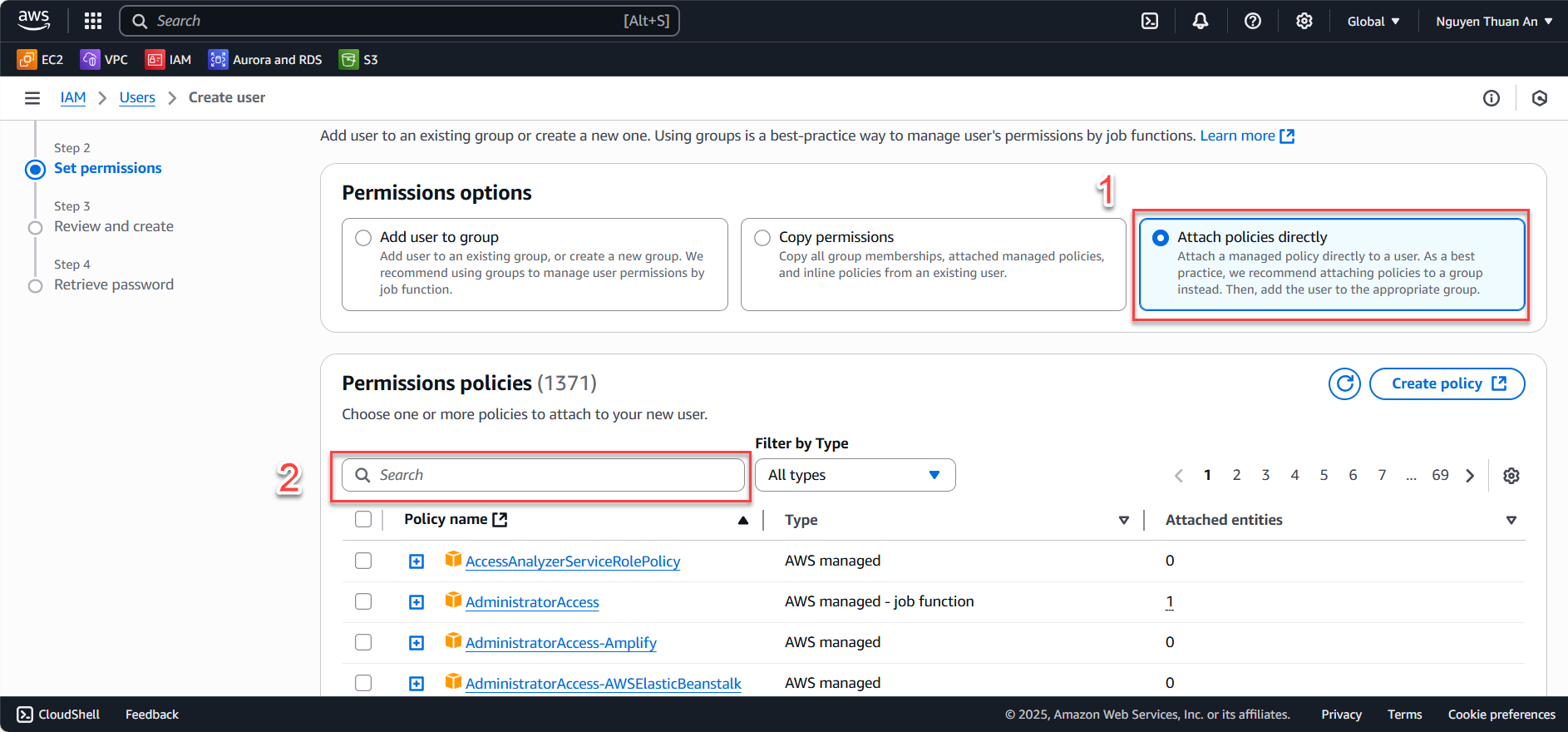Sort by Policy name ascending arrow
Image resolution: width=1568 pixels, height=732 pixels.
coord(743,520)
